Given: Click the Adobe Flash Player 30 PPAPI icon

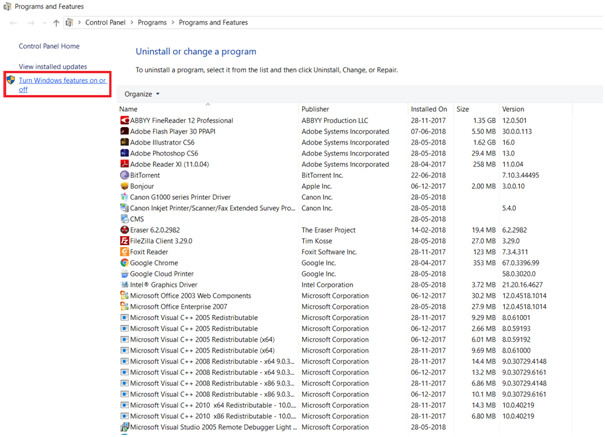Looking at the screenshot, I should coord(124,131).
